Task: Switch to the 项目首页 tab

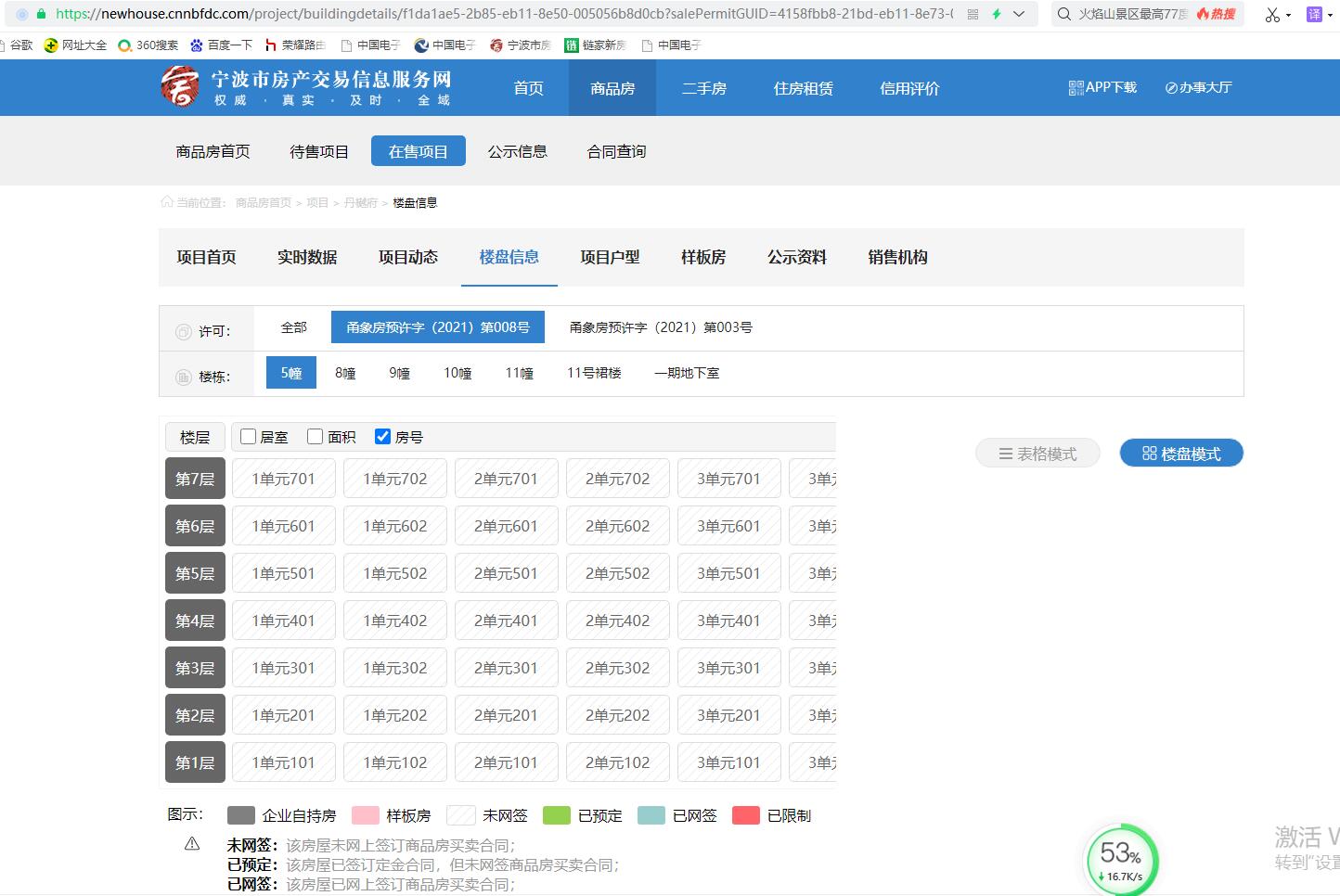Action: point(207,257)
